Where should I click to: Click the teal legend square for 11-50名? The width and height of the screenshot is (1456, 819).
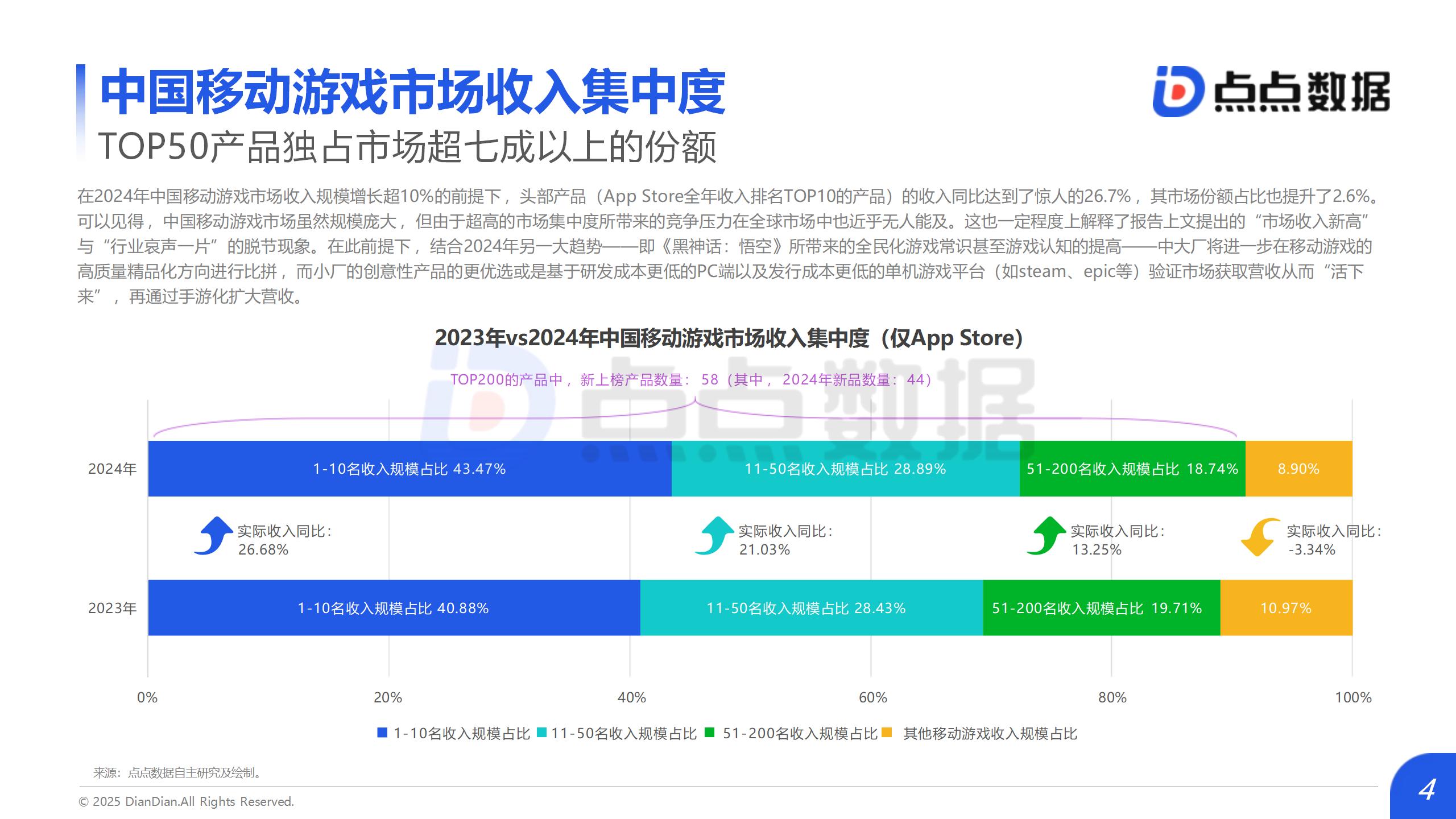(541, 733)
